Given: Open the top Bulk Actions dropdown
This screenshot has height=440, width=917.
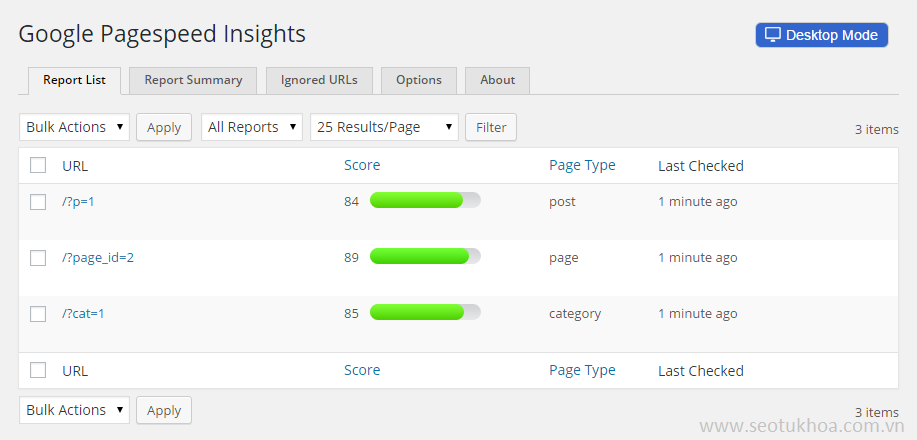Looking at the screenshot, I should [x=75, y=127].
